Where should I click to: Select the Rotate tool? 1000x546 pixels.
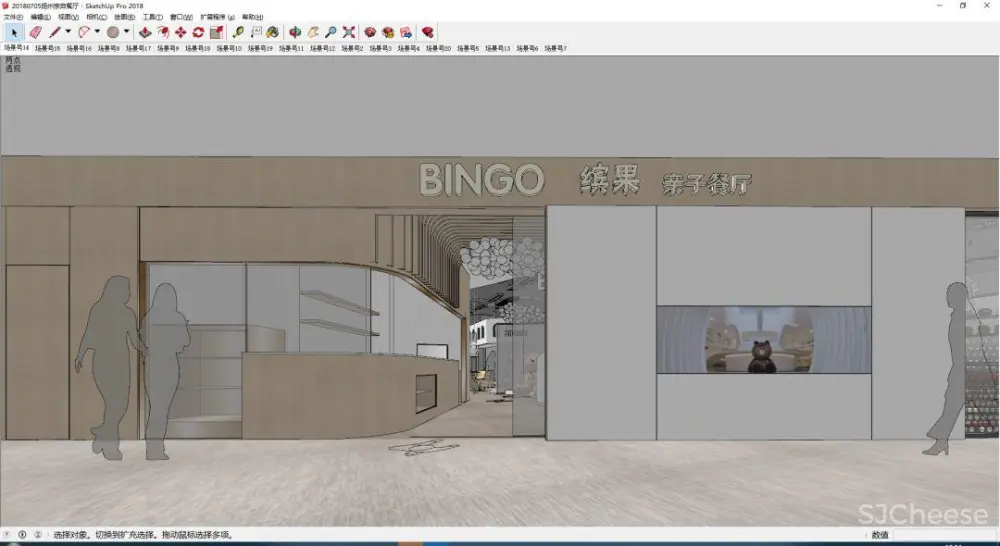click(198, 32)
